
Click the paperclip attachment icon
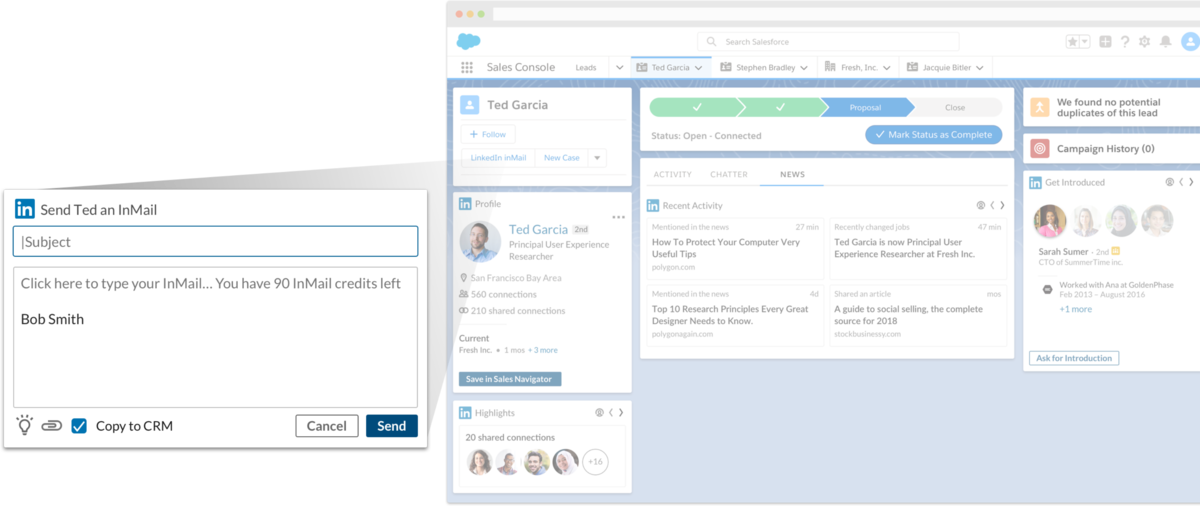(51, 426)
